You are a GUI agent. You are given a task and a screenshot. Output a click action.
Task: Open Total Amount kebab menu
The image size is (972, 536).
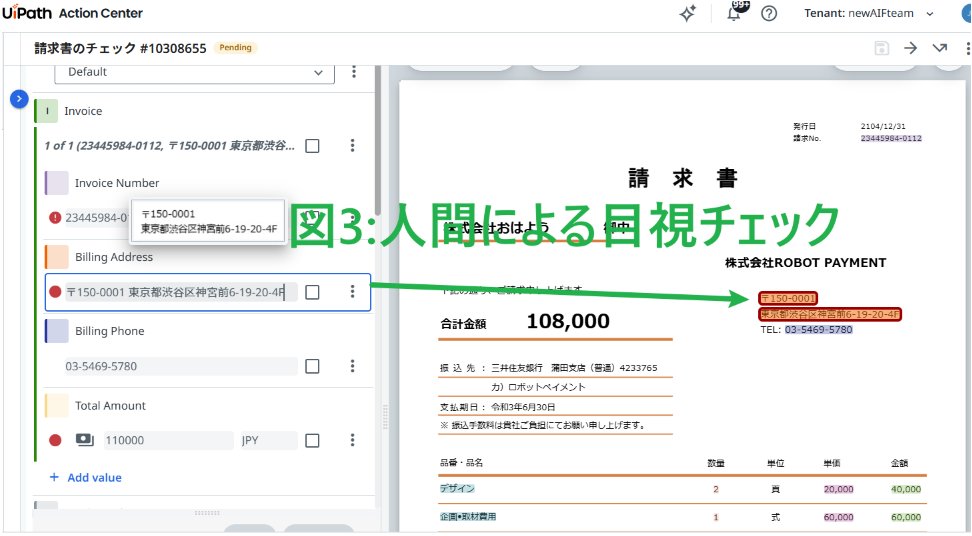(352, 441)
